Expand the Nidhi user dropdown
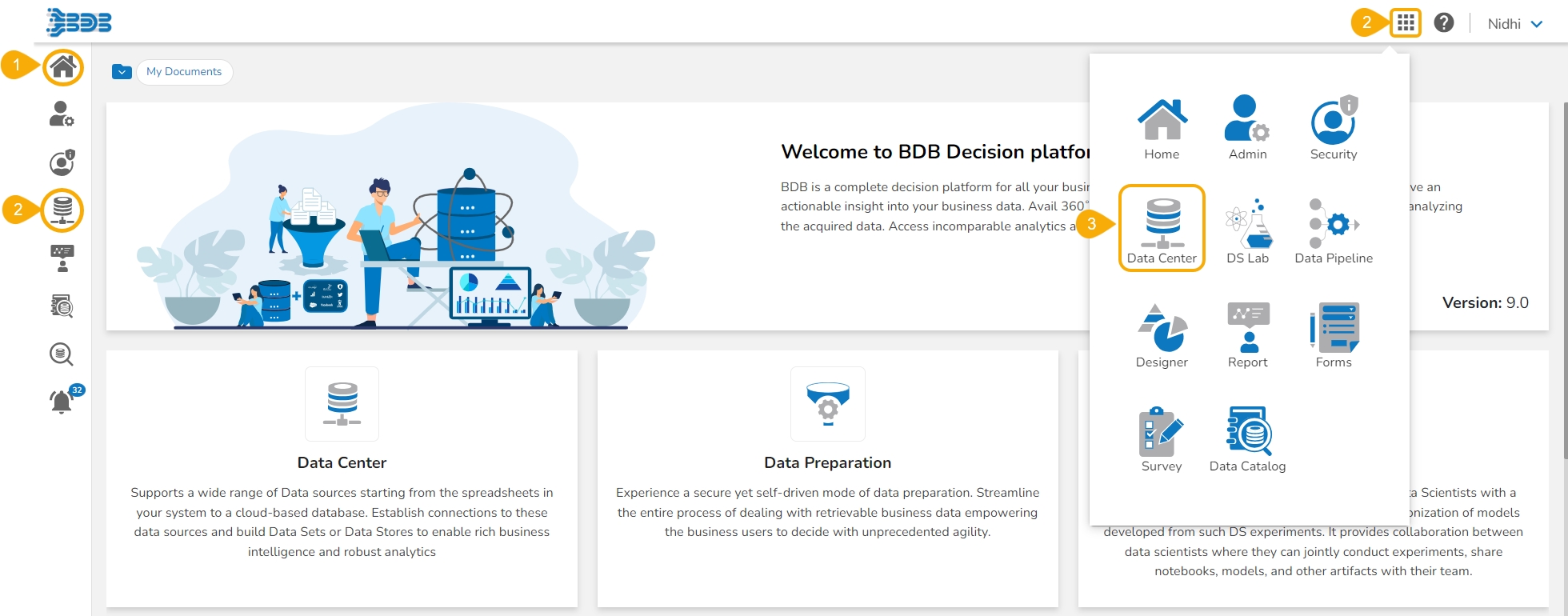 coord(1514,24)
